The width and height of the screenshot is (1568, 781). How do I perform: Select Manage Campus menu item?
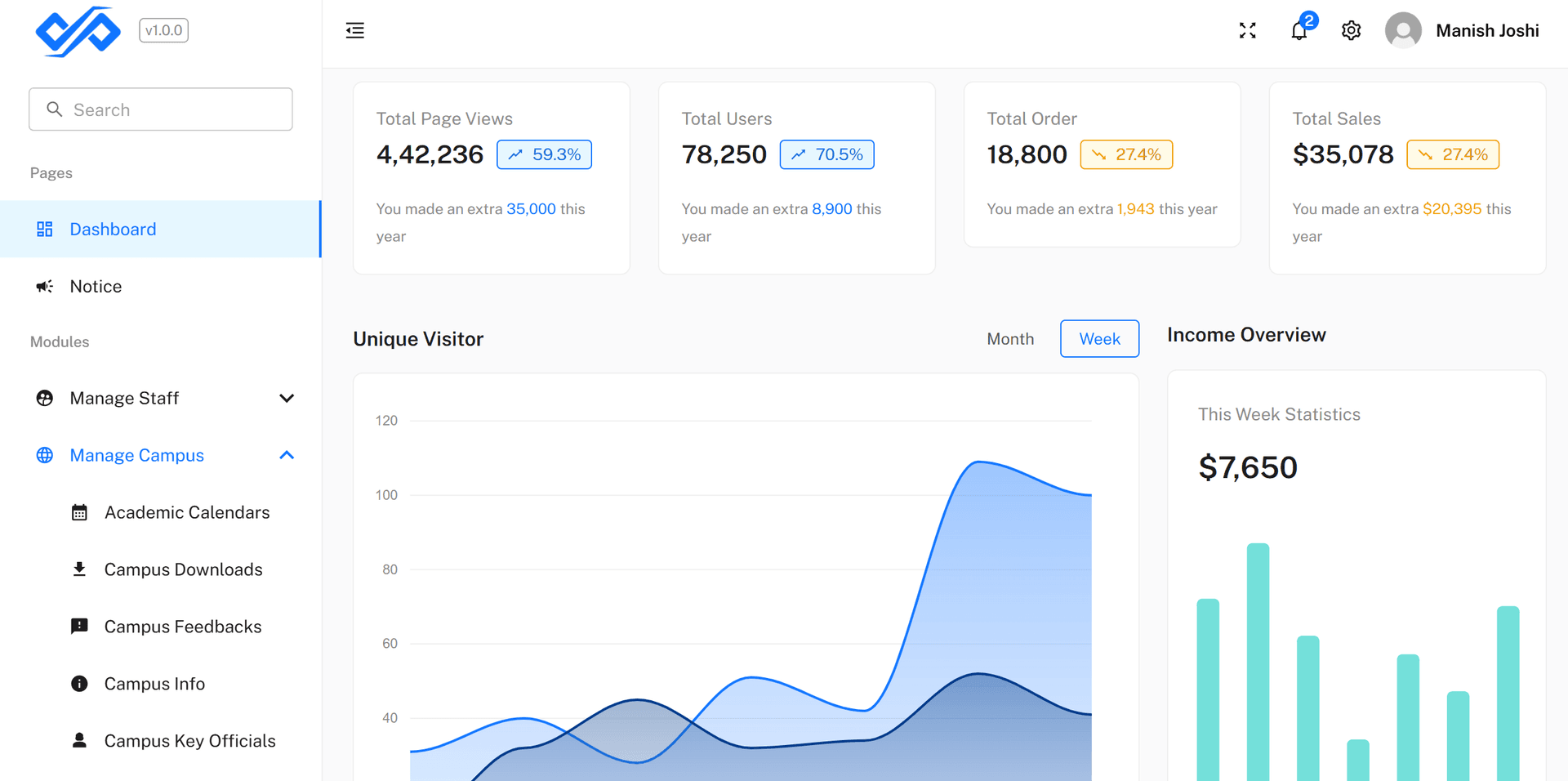click(161, 455)
